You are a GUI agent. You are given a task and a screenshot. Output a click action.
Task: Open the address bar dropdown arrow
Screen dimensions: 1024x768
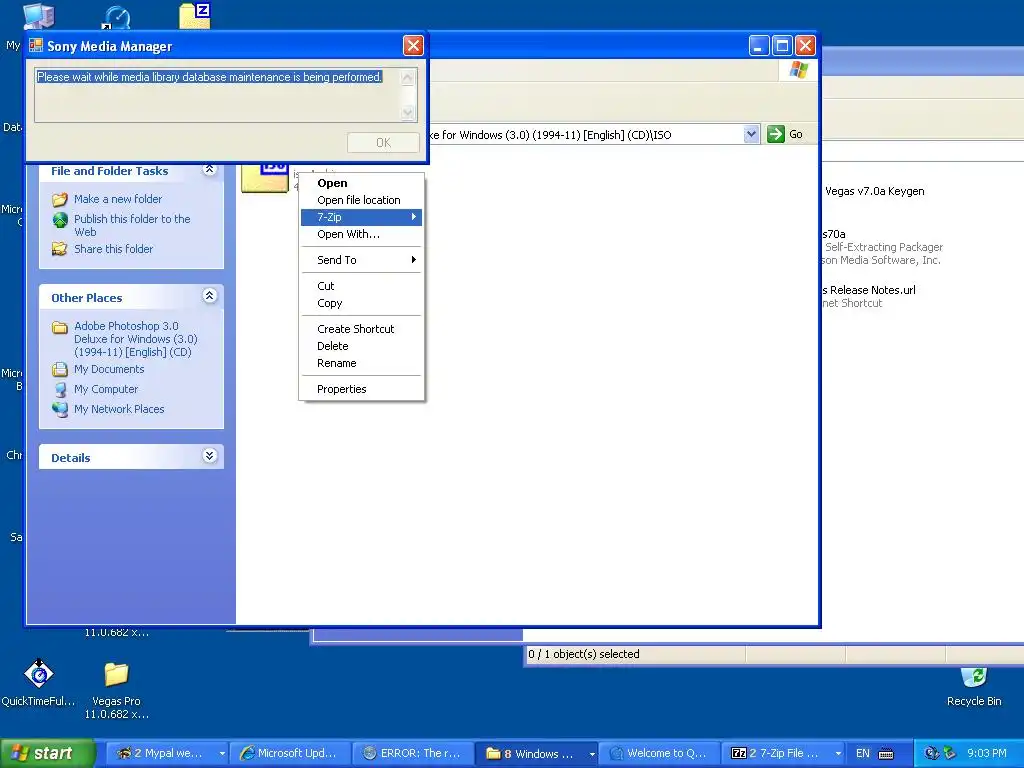(751, 134)
